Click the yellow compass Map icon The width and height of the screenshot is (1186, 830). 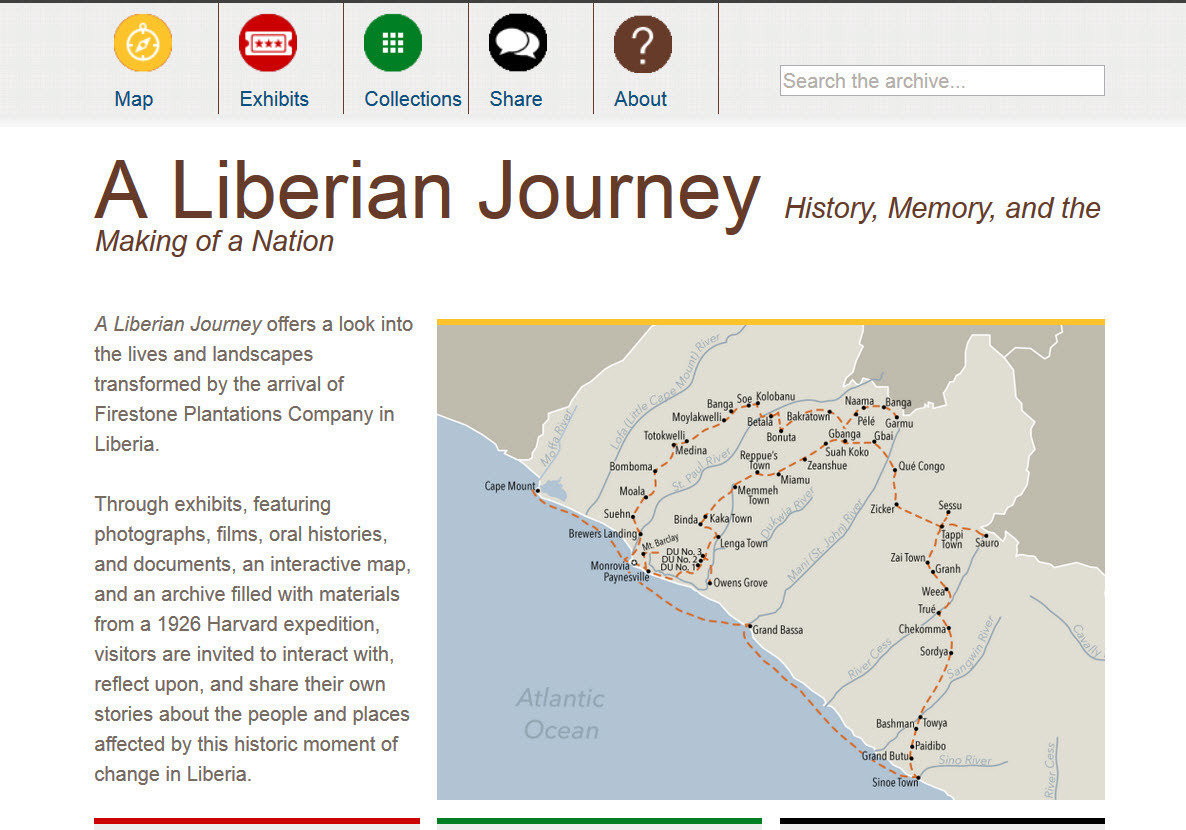tap(143, 43)
